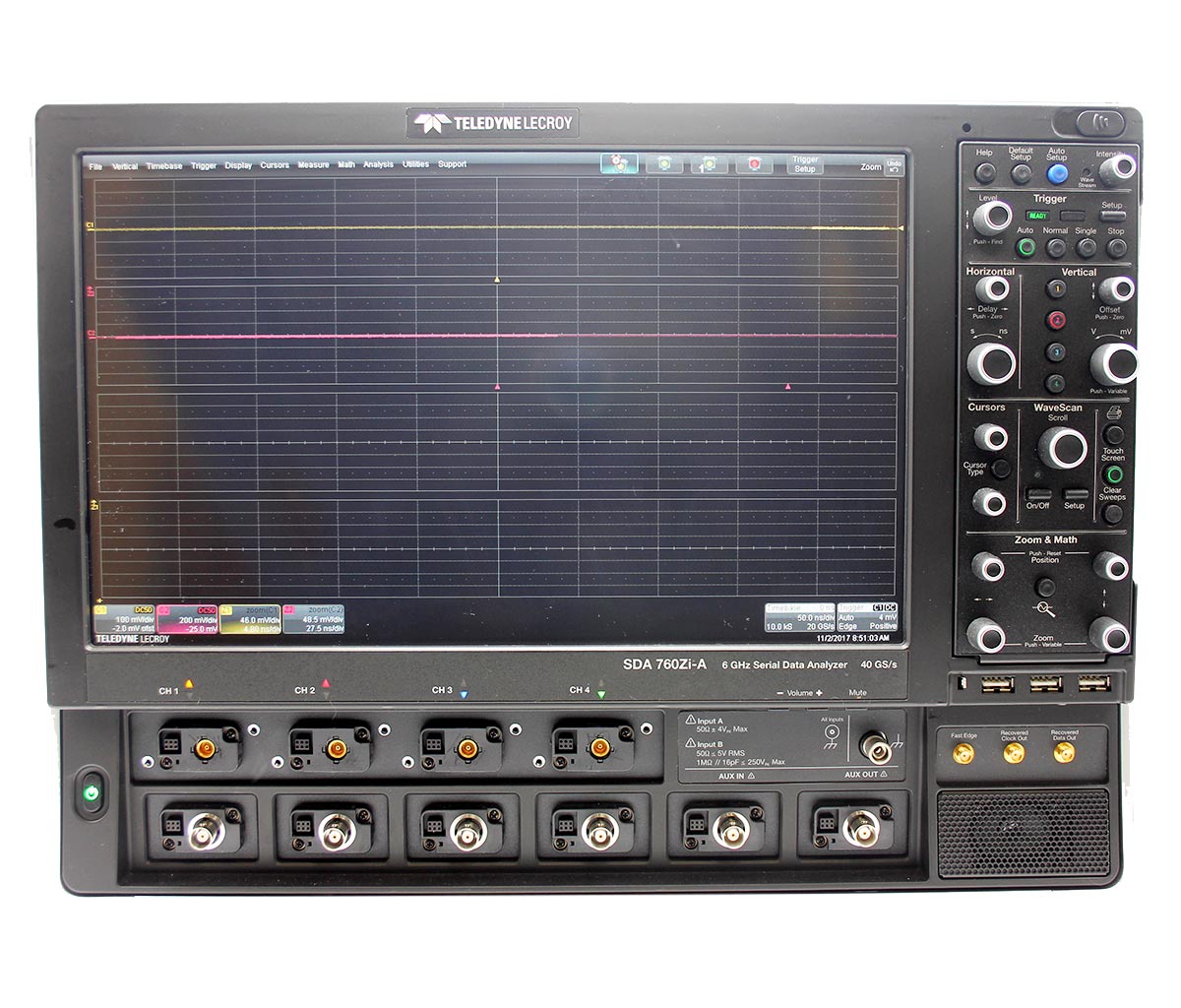
Task: Click the Clear Sweeps button
Action: (1114, 516)
